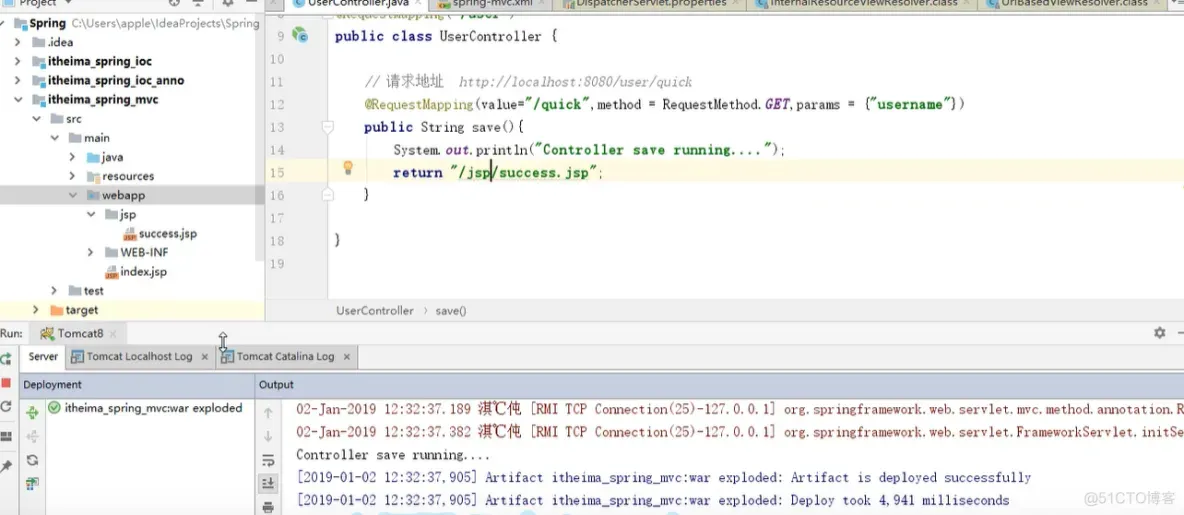
Task: Click the save() breadcrumb
Action: point(452,310)
